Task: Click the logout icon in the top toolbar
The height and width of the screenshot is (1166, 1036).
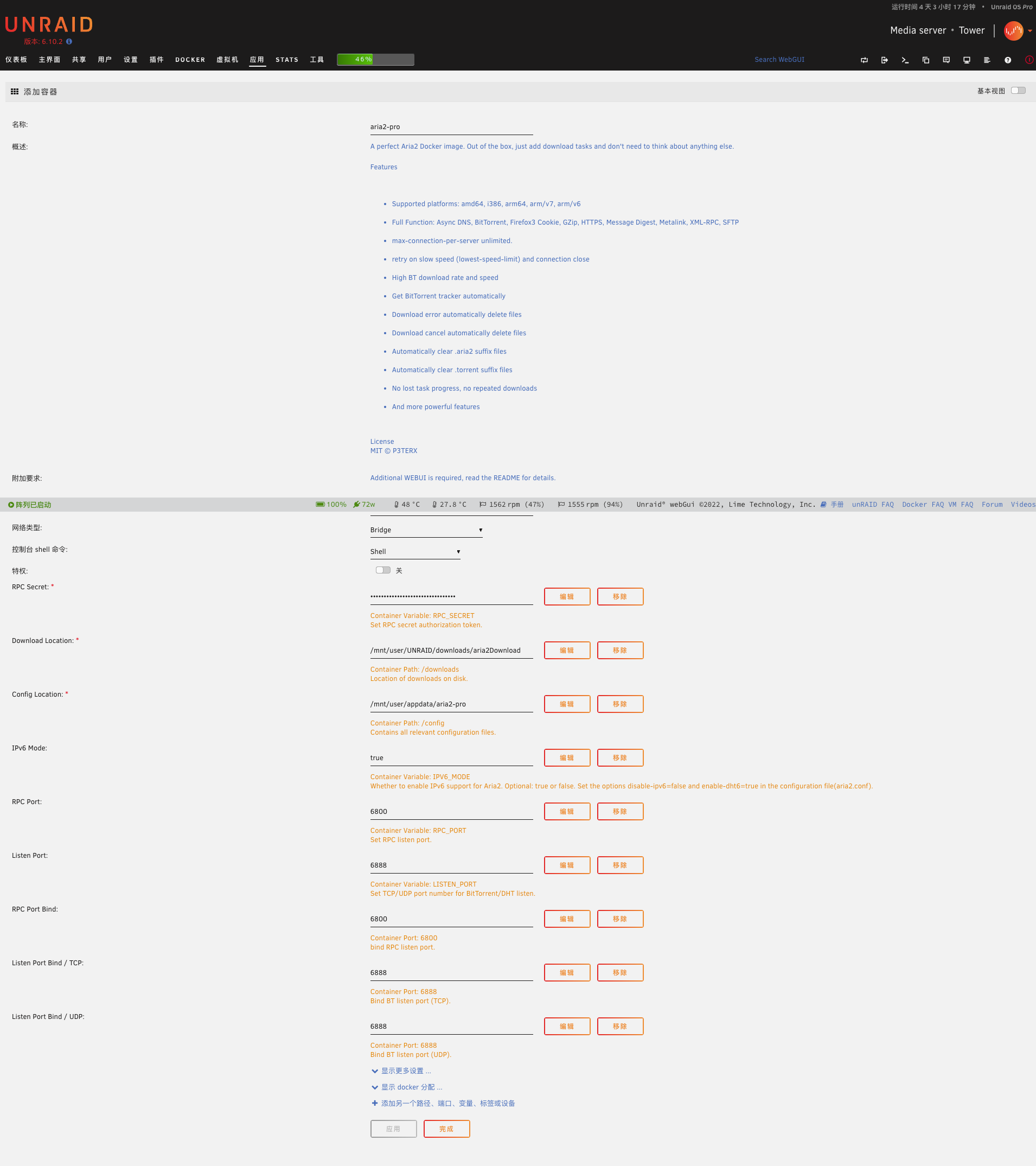Action: click(885, 59)
